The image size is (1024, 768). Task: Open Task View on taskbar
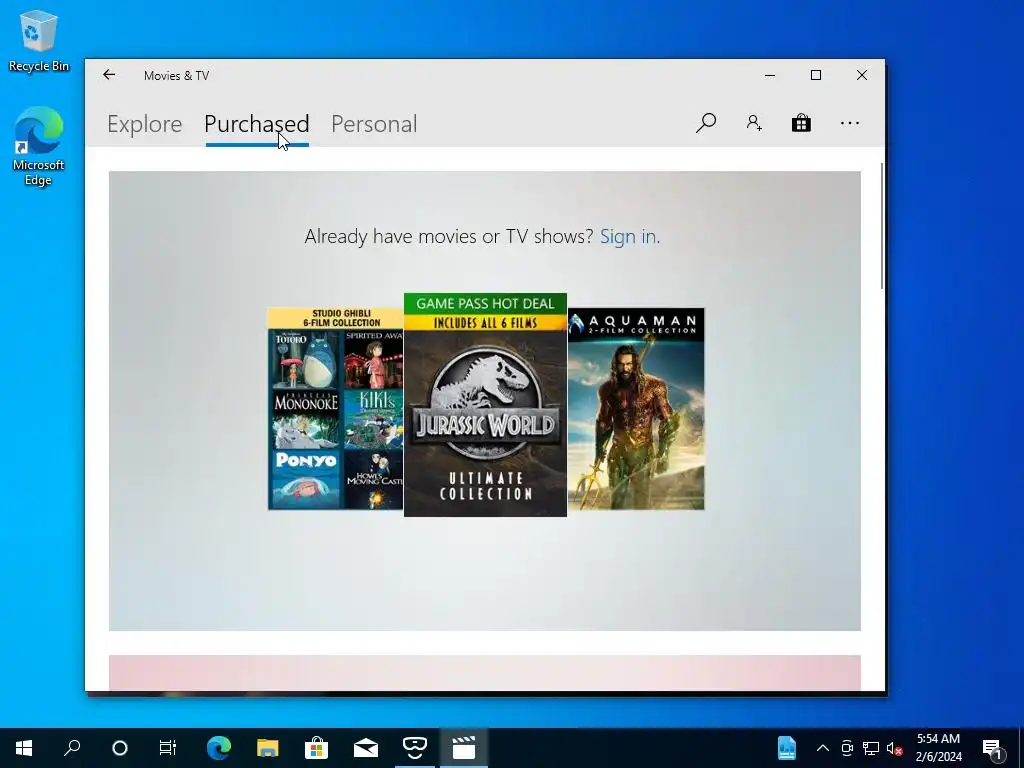[168, 748]
